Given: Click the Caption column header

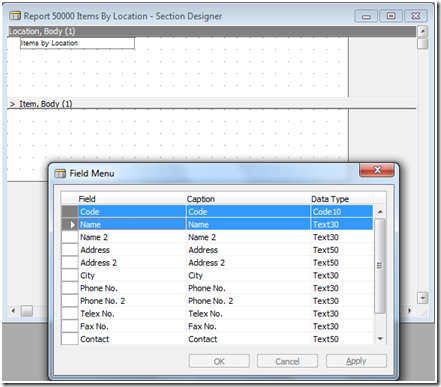Looking at the screenshot, I should 248,199.
